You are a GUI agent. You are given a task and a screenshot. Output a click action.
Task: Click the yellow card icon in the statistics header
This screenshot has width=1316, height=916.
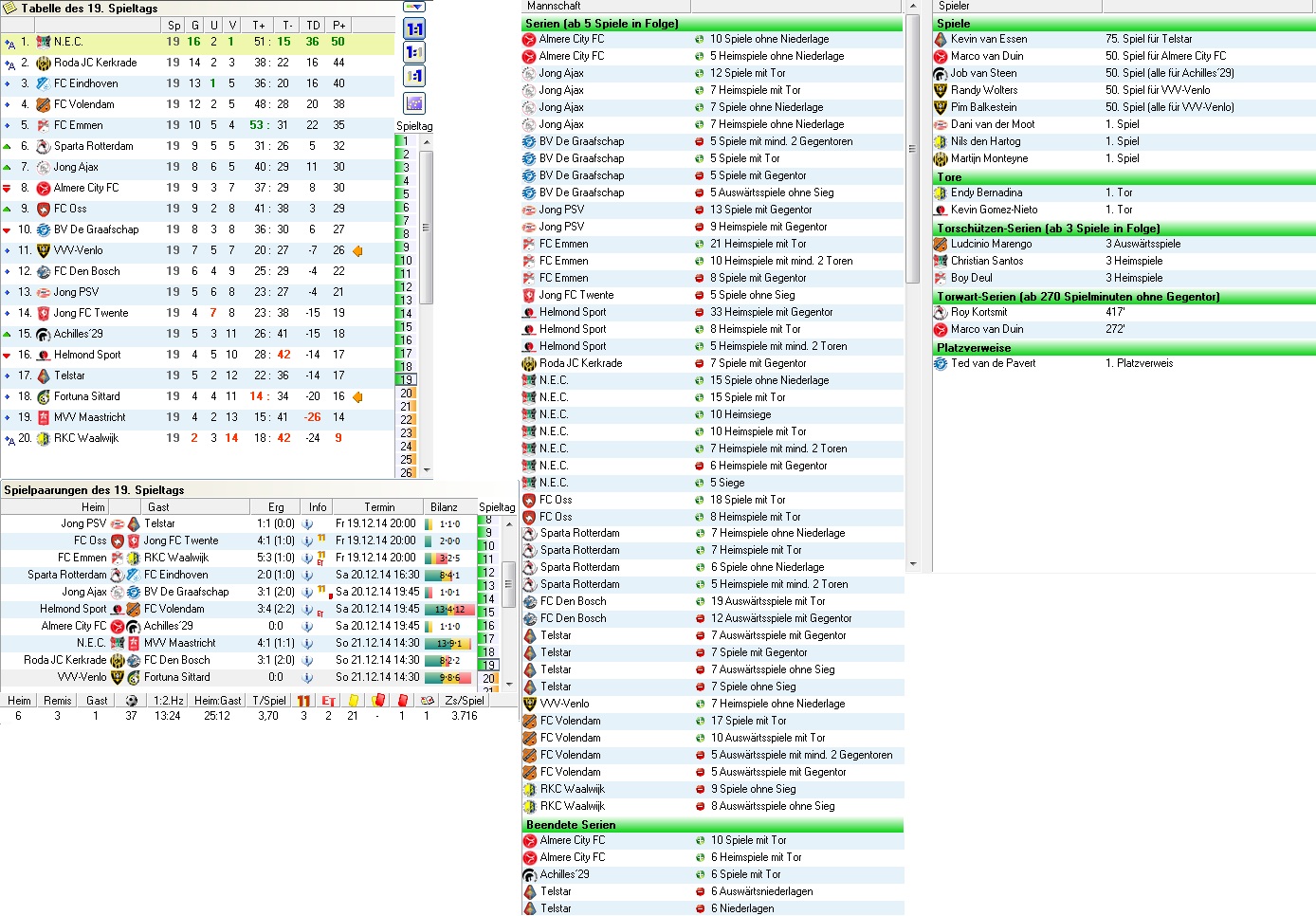[354, 701]
